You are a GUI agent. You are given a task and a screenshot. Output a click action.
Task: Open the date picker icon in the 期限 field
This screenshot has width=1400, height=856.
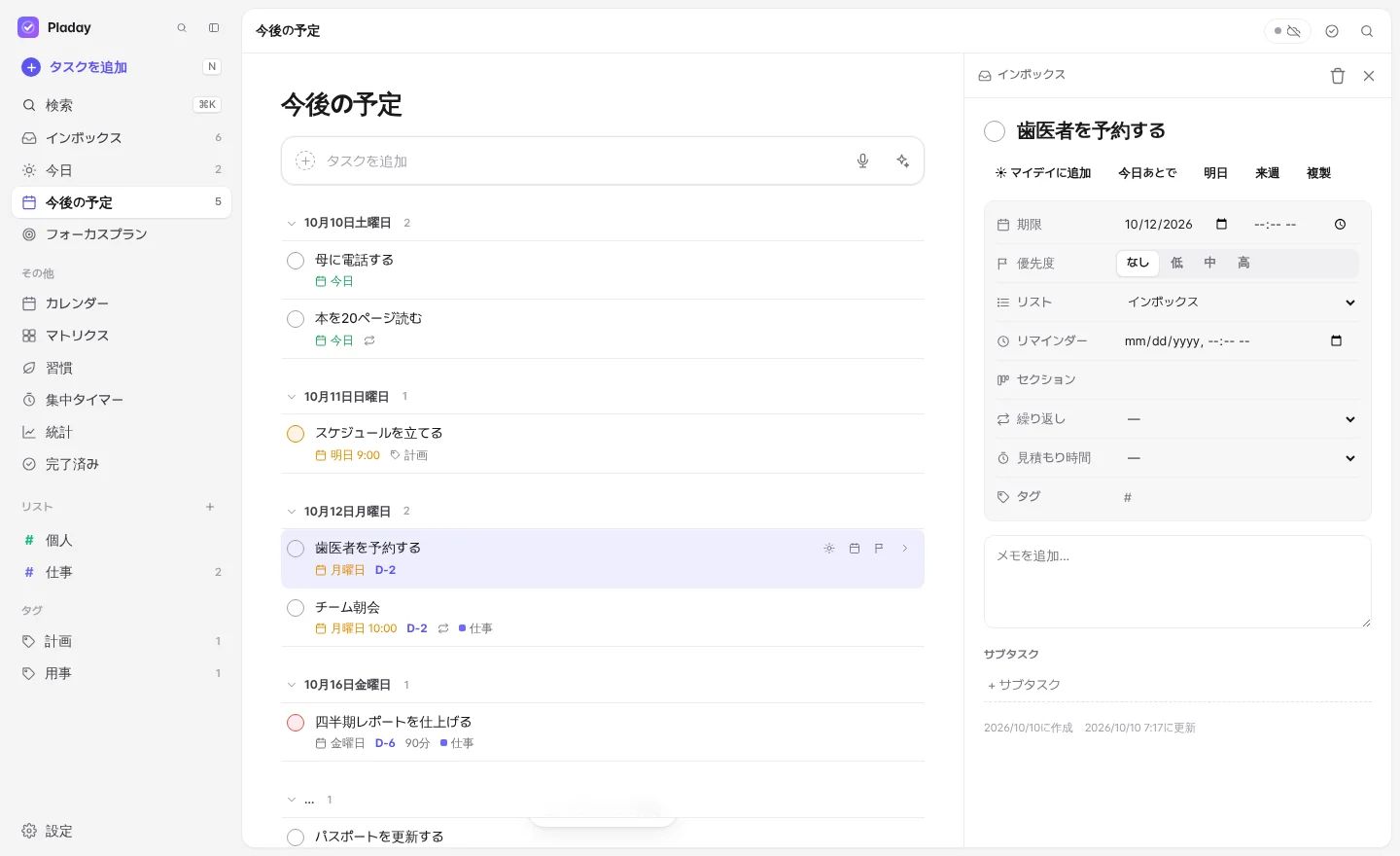(1222, 225)
